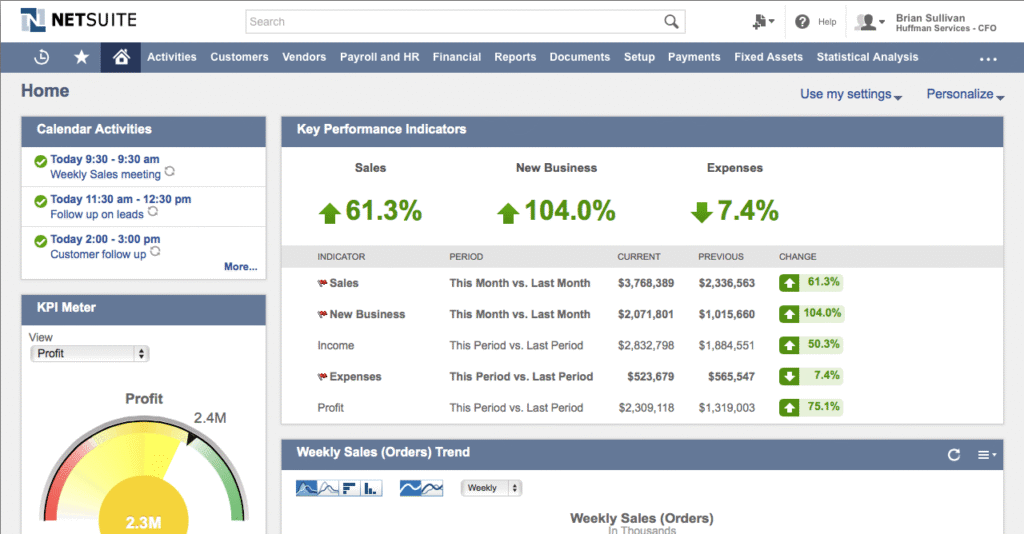Image resolution: width=1024 pixels, height=534 pixels.
Task: Open the Fixed Assets menu
Action: [x=769, y=57]
